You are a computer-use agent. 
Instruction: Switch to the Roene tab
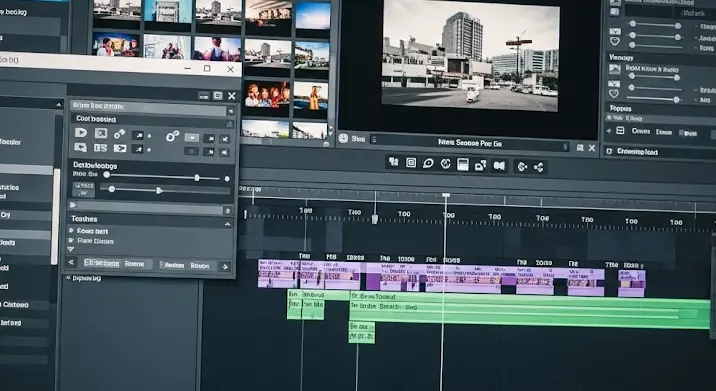(x=134, y=264)
